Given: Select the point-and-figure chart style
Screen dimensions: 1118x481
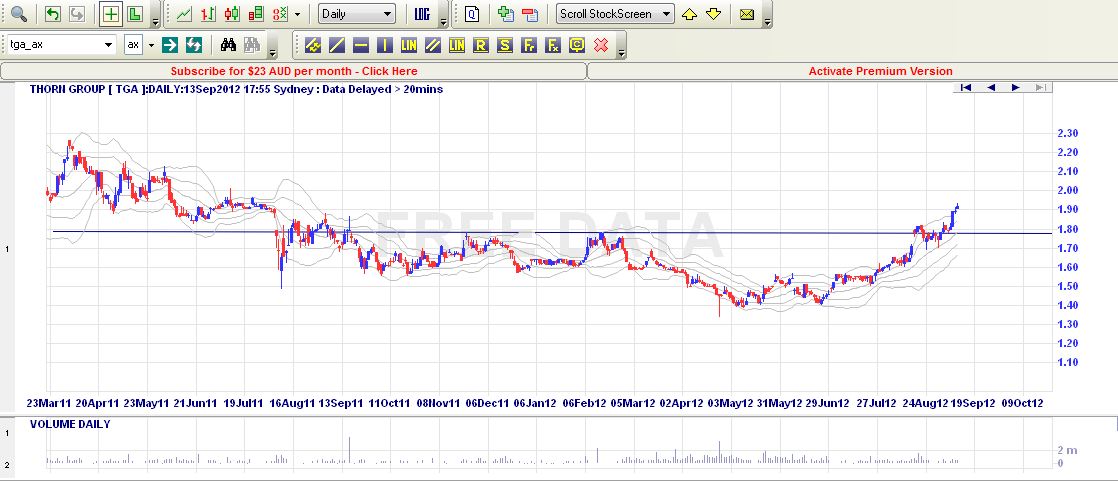Looking at the screenshot, I should pos(280,13).
